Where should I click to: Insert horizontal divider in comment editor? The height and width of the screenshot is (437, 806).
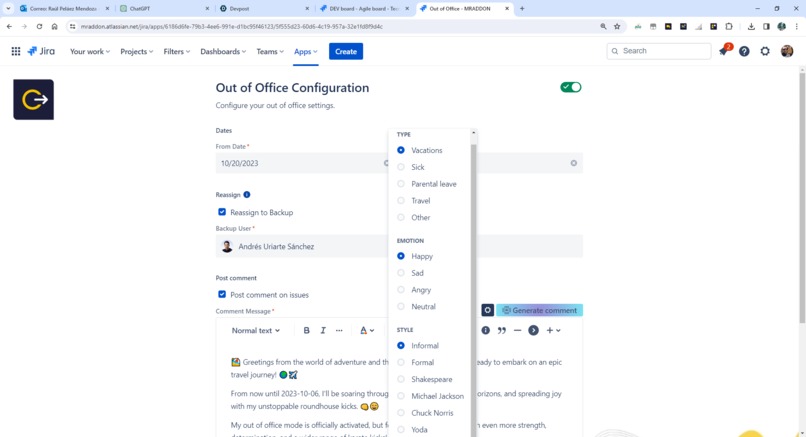(x=518, y=331)
